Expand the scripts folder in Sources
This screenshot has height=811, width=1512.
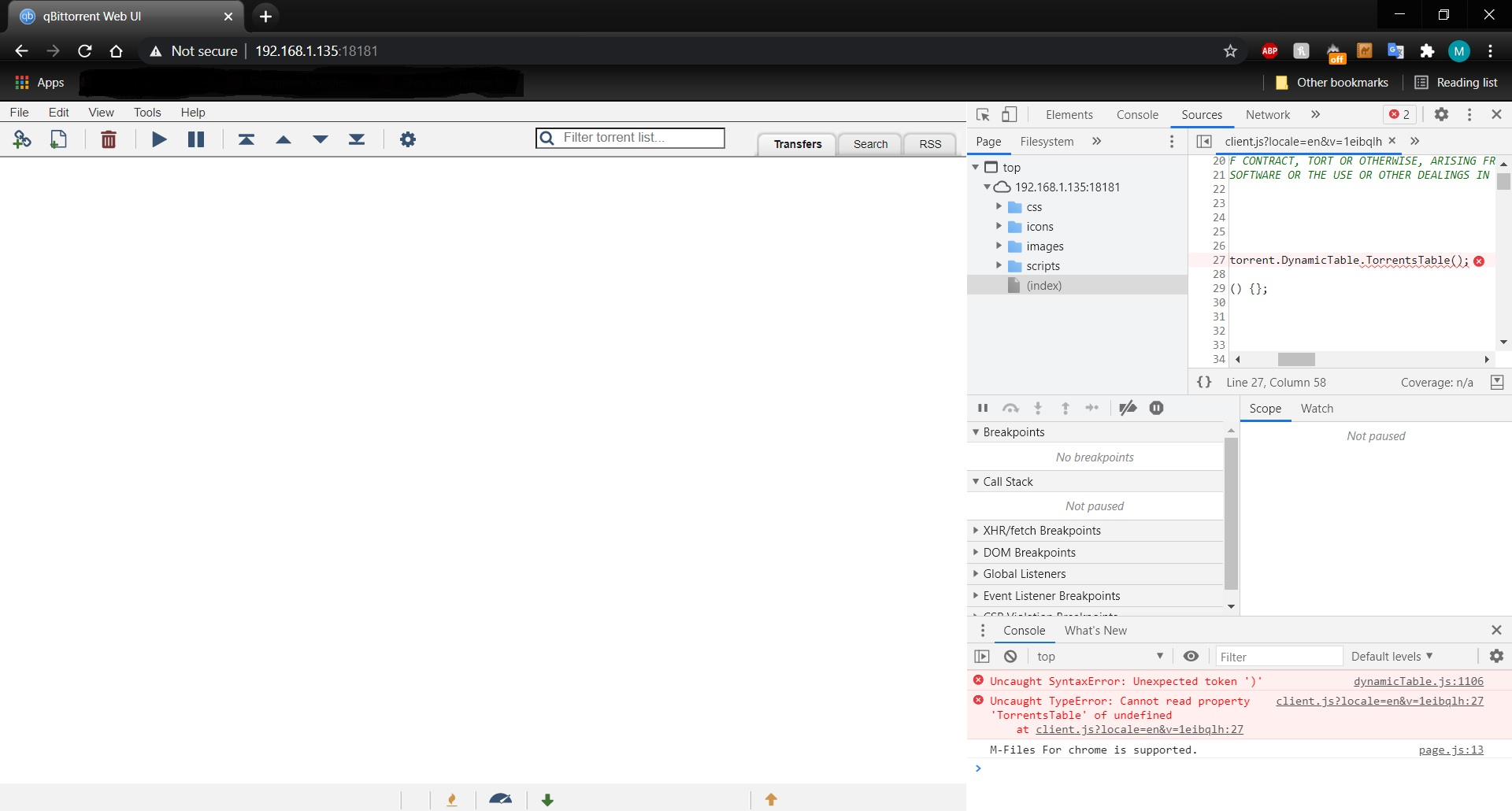(999, 265)
